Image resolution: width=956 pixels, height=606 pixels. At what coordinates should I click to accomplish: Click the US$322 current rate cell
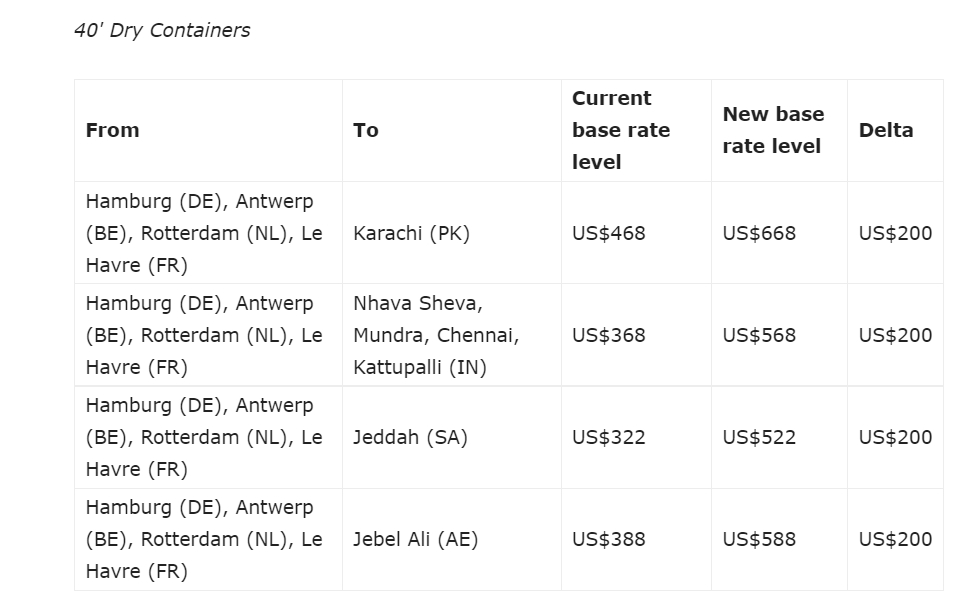(x=608, y=437)
